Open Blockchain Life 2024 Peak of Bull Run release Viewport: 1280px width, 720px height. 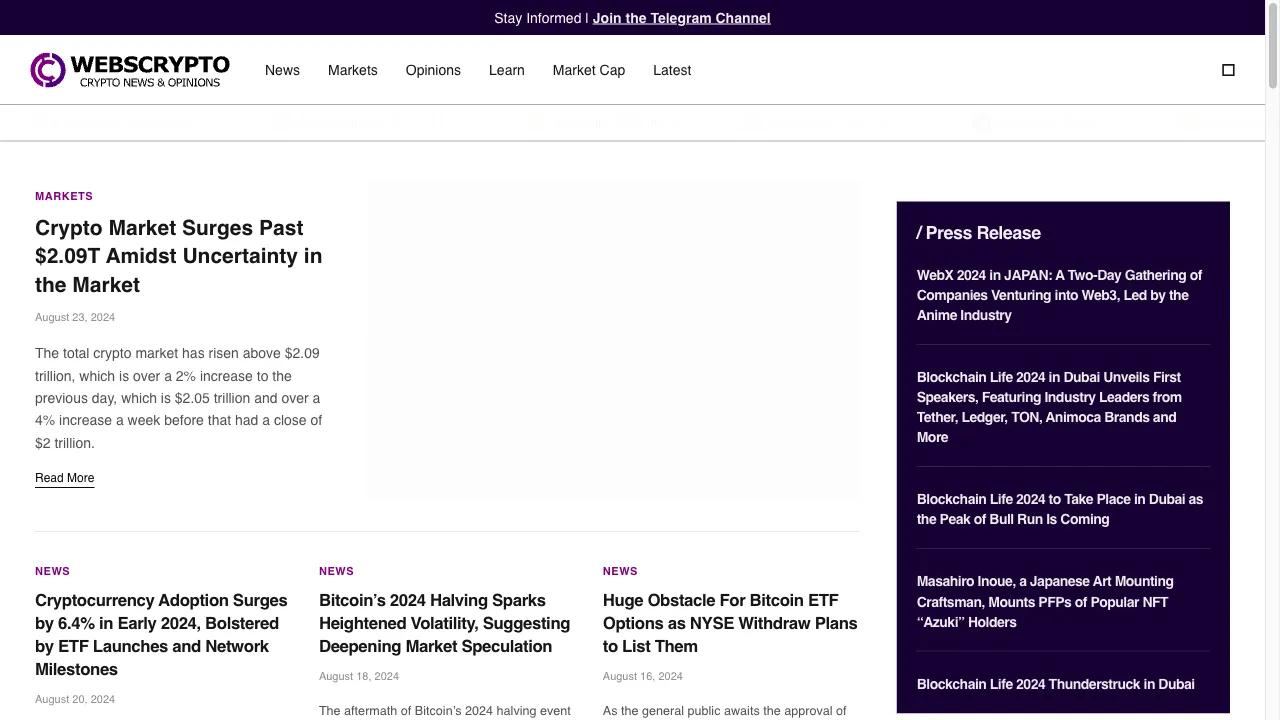pos(1060,509)
